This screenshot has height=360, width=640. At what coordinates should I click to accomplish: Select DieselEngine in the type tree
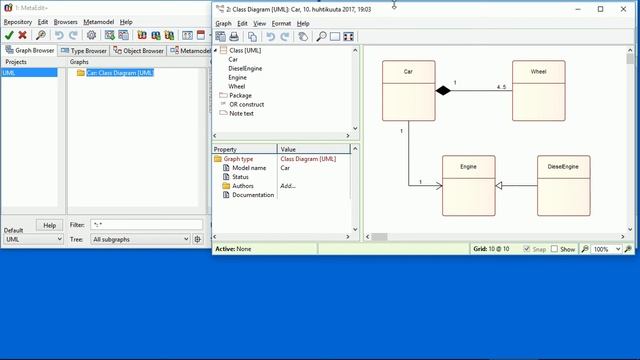point(245,69)
